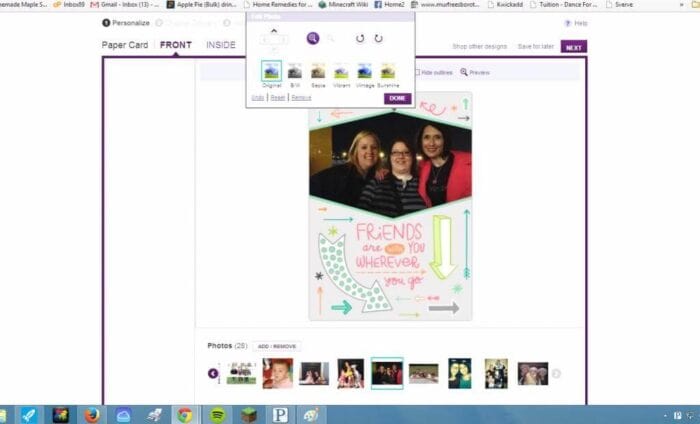Click the Personalize step
The width and height of the screenshot is (700, 424).
[126, 23]
